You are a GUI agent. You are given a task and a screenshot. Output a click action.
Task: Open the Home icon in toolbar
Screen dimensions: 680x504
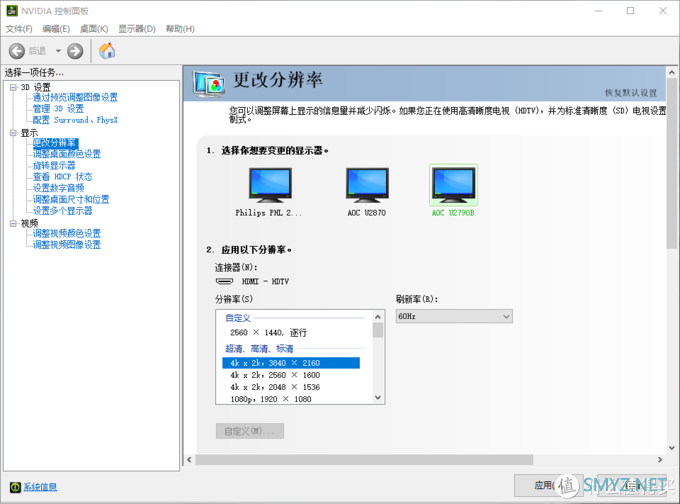pos(107,51)
